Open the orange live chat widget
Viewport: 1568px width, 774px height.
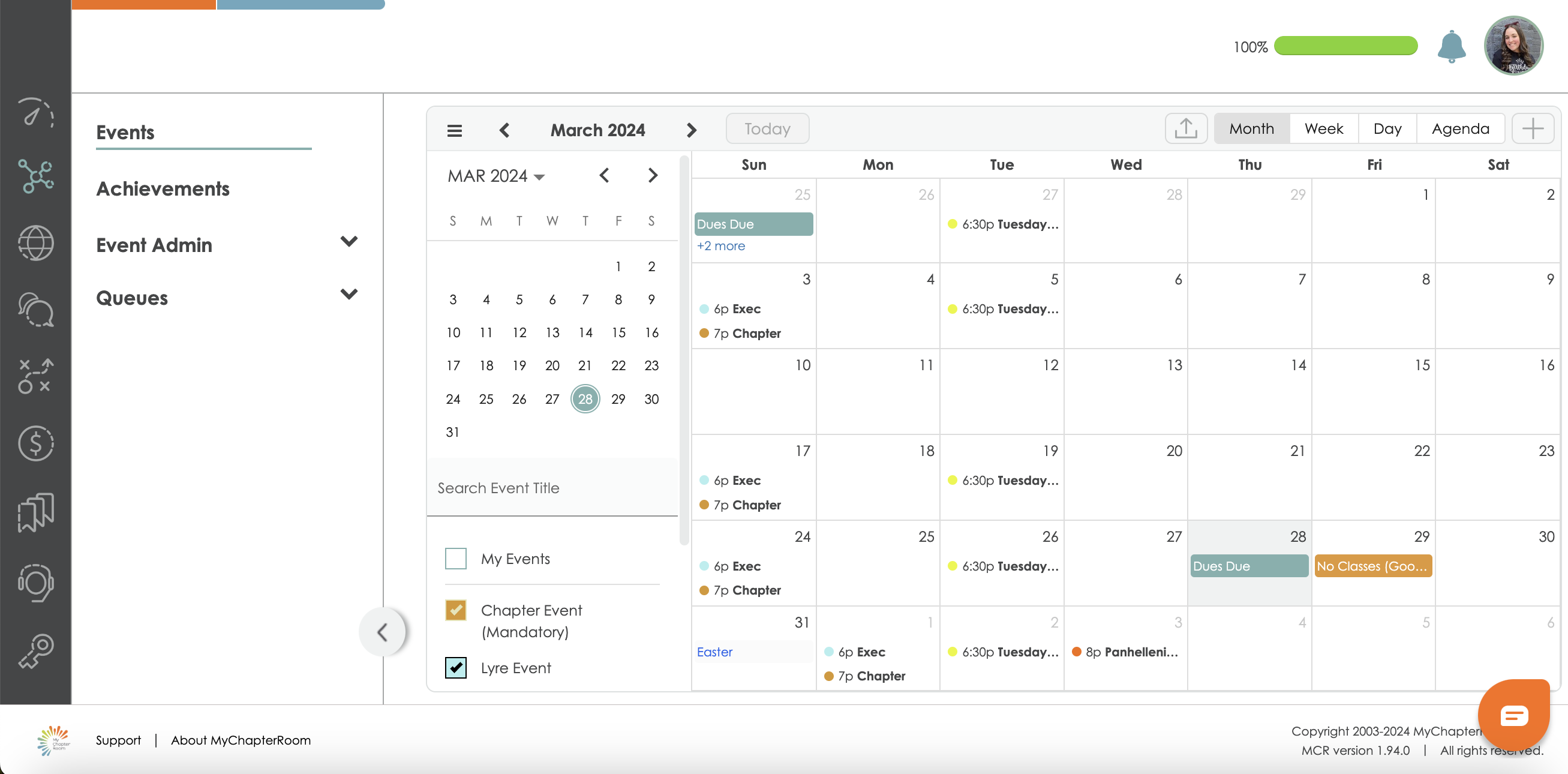point(1513,715)
